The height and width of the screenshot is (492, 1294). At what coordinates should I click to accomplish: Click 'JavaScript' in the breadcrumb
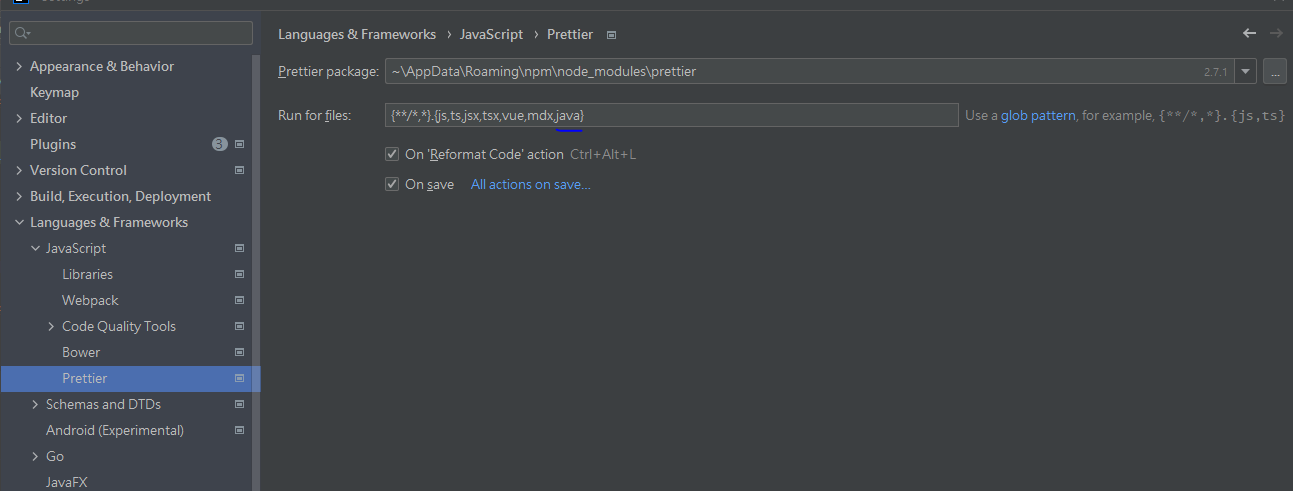(491, 34)
